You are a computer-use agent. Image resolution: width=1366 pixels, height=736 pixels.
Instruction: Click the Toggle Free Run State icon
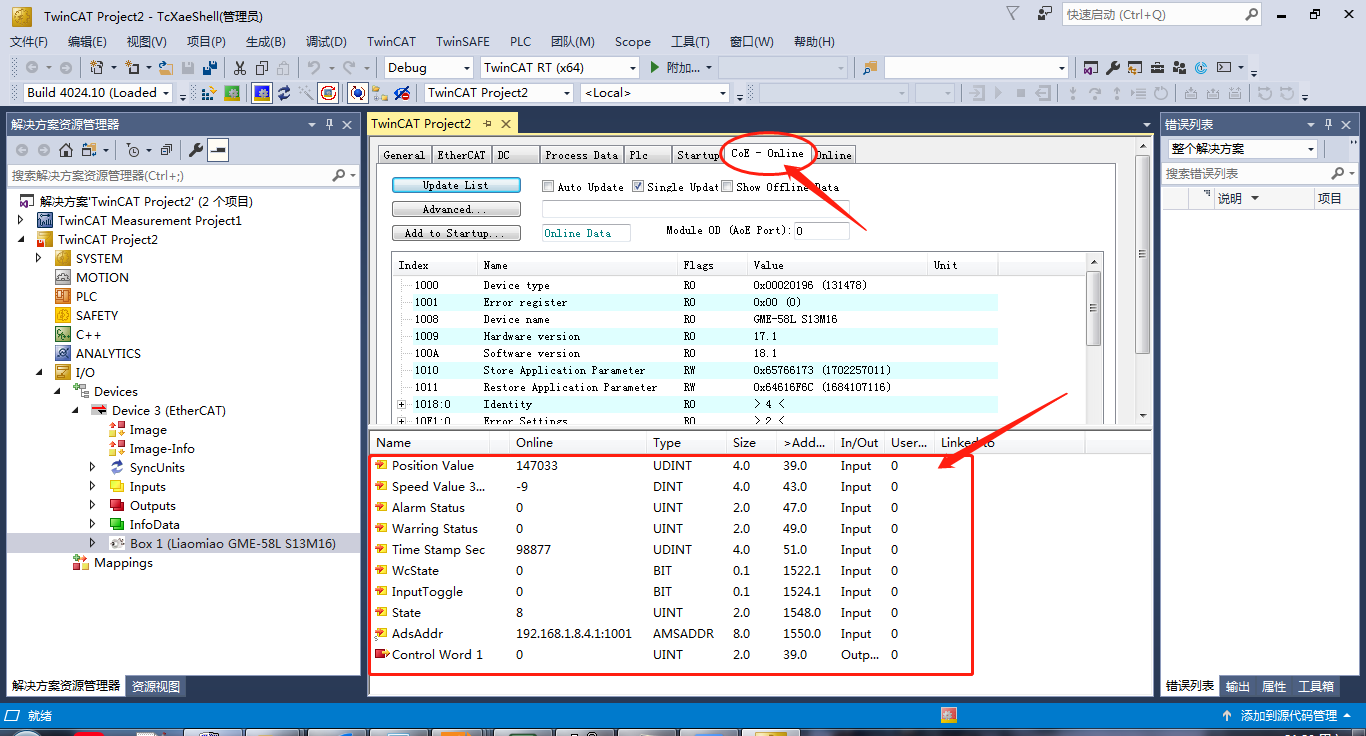coord(328,93)
